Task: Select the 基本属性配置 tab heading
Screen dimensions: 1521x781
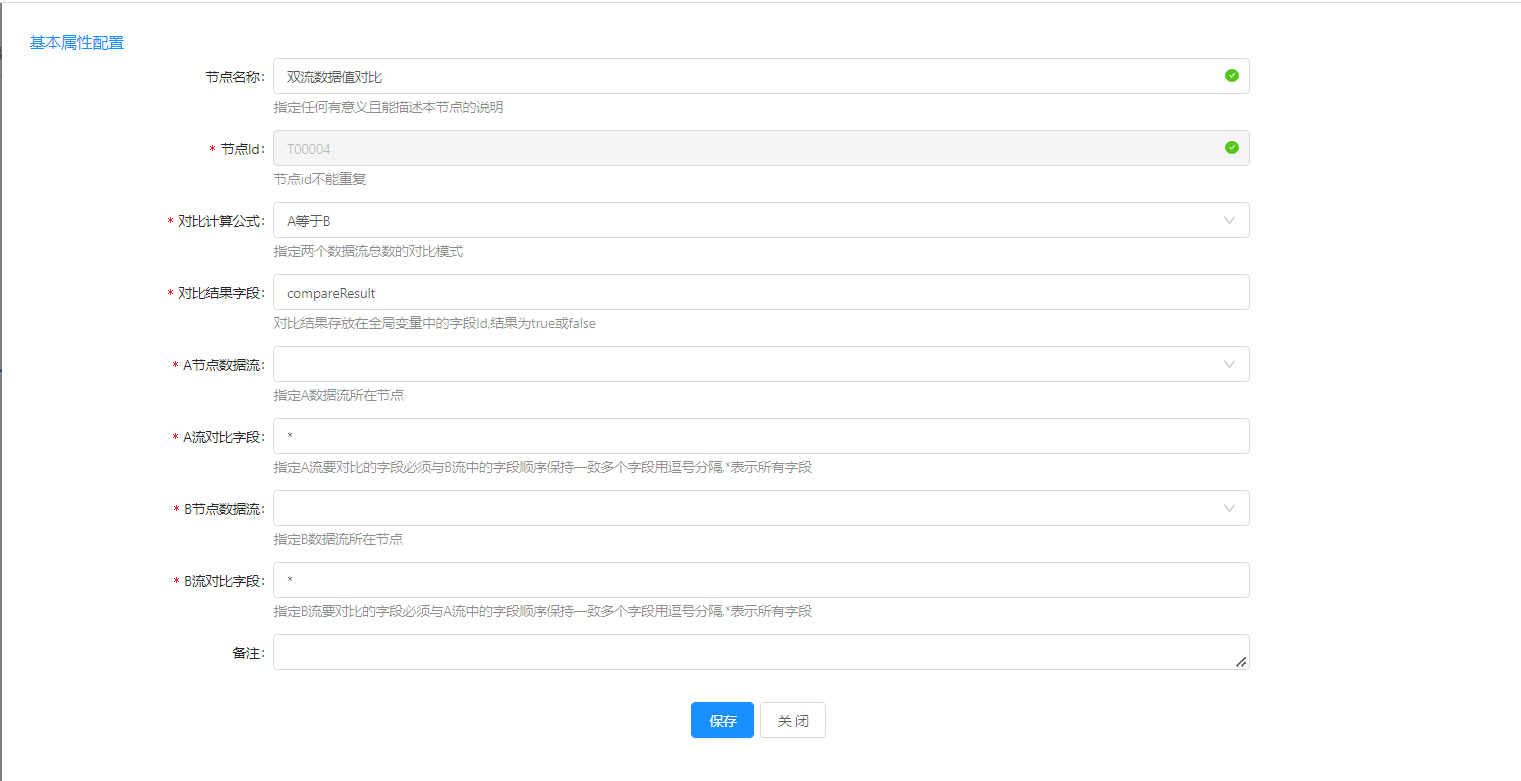Action: pos(77,43)
